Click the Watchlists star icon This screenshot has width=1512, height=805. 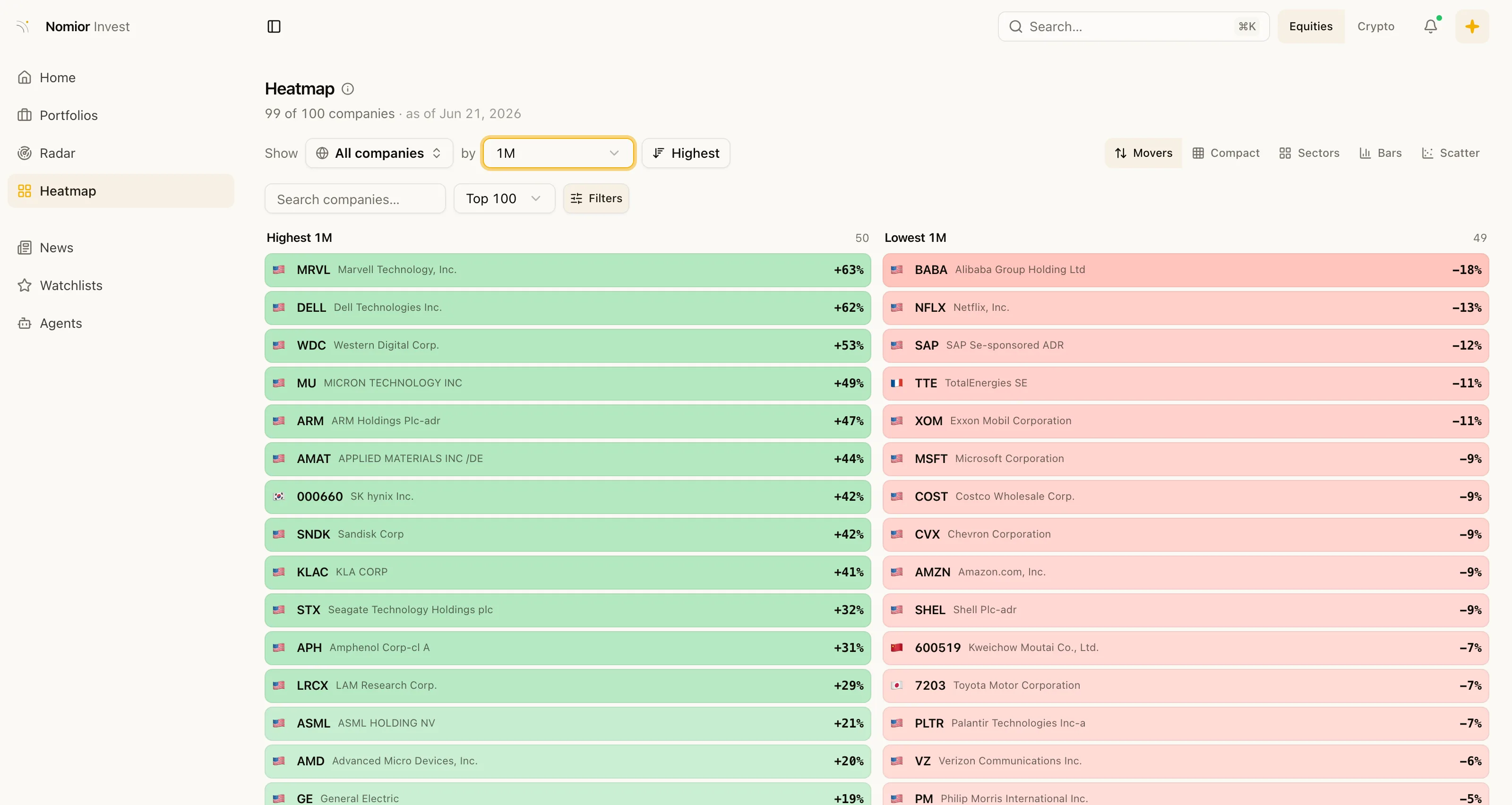tap(25, 285)
